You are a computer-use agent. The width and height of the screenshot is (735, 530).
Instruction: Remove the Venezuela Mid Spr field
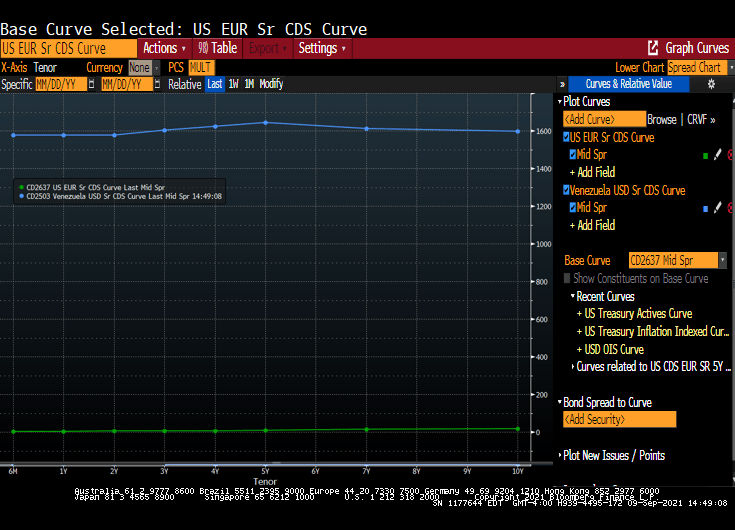click(x=730, y=208)
